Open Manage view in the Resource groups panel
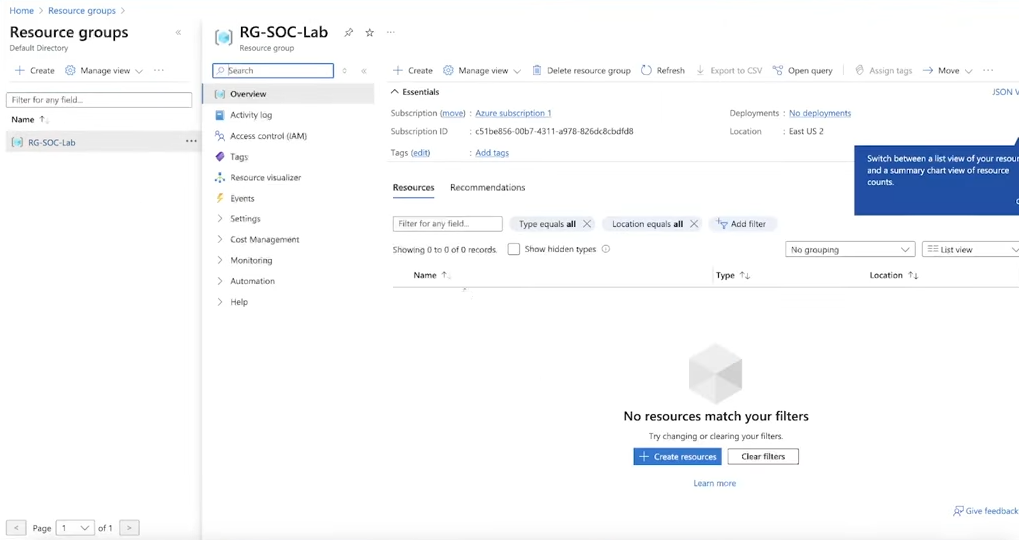1019x540 pixels. point(104,70)
